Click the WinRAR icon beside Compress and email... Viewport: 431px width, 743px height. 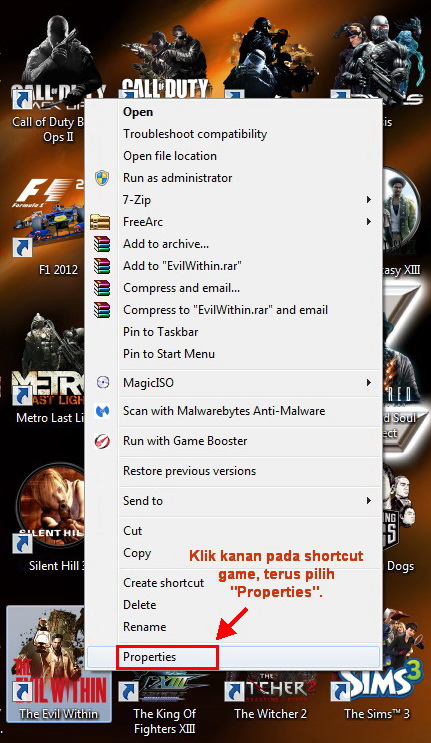(101, 288)
